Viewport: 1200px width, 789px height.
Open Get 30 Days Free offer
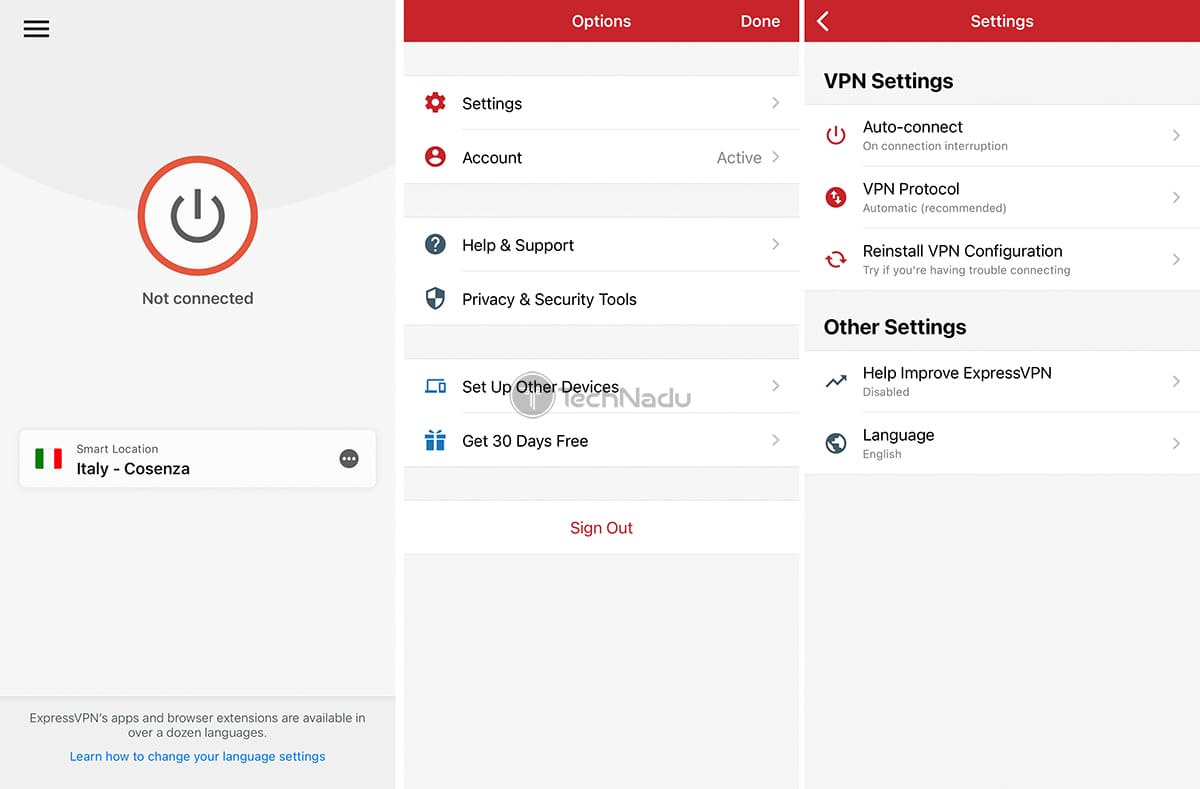[x=602, y=441]
